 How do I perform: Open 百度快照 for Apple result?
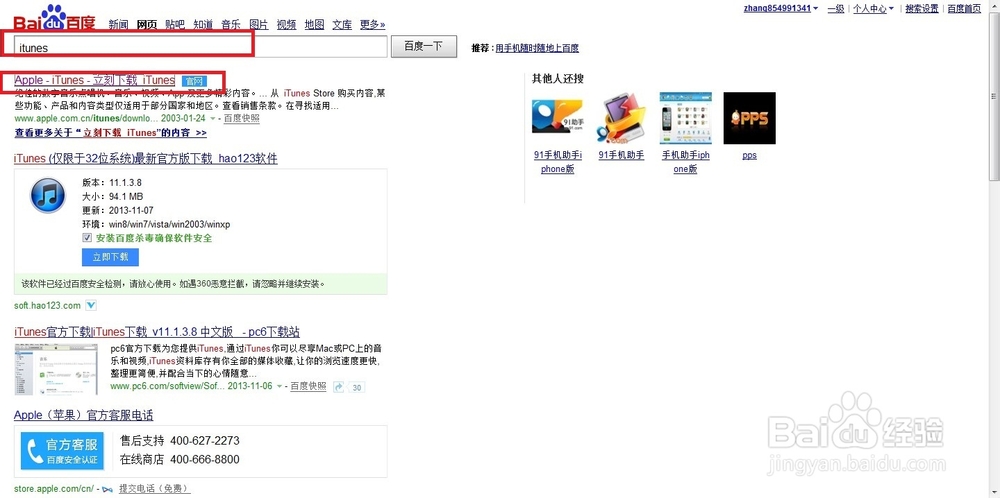tap(242, 119)
